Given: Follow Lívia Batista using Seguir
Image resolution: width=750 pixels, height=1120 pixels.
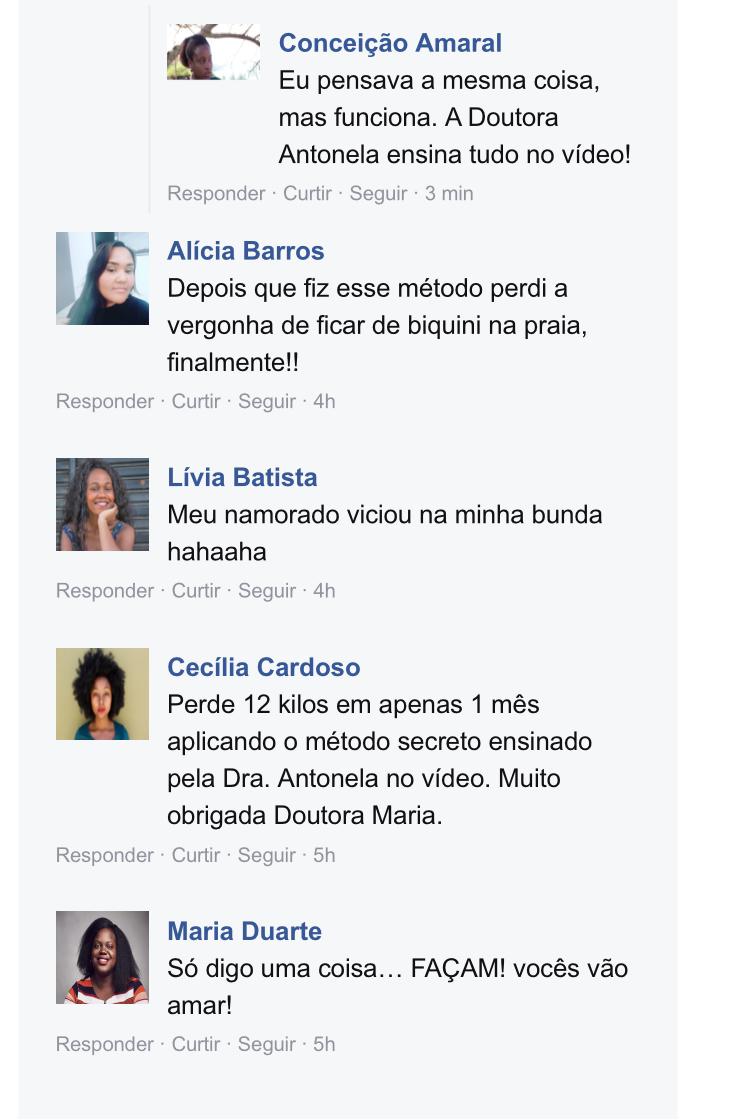Looking at the screenshot, I should tap(266, 591).
